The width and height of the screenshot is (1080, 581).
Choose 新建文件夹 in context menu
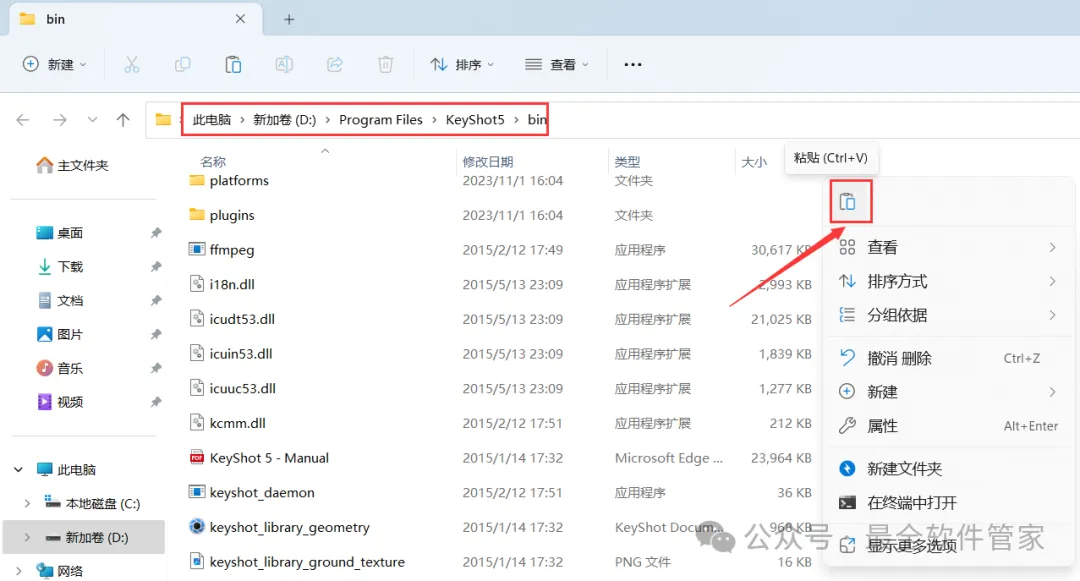click(x=948, y=469)
